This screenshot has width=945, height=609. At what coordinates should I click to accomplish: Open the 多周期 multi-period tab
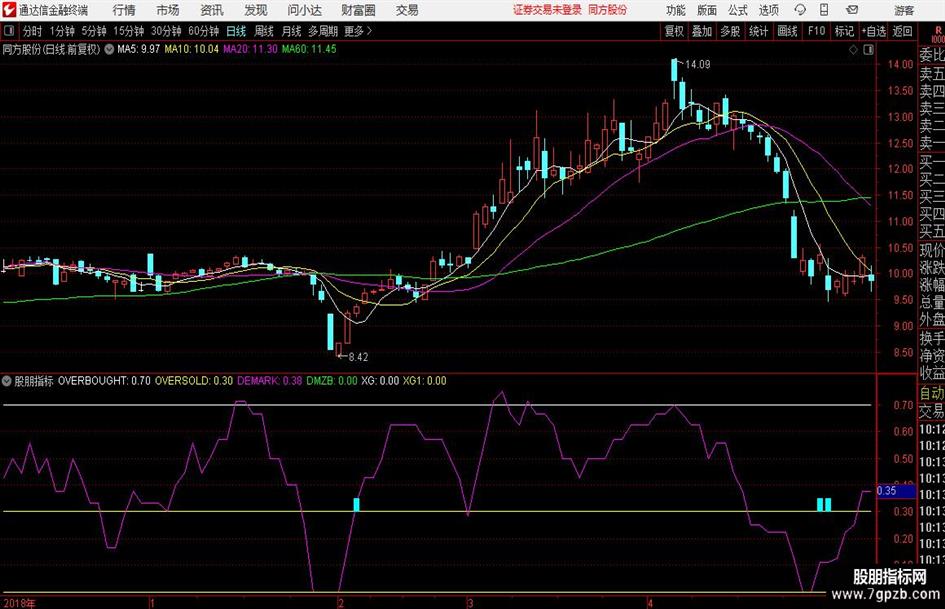[x=323, y=31]
